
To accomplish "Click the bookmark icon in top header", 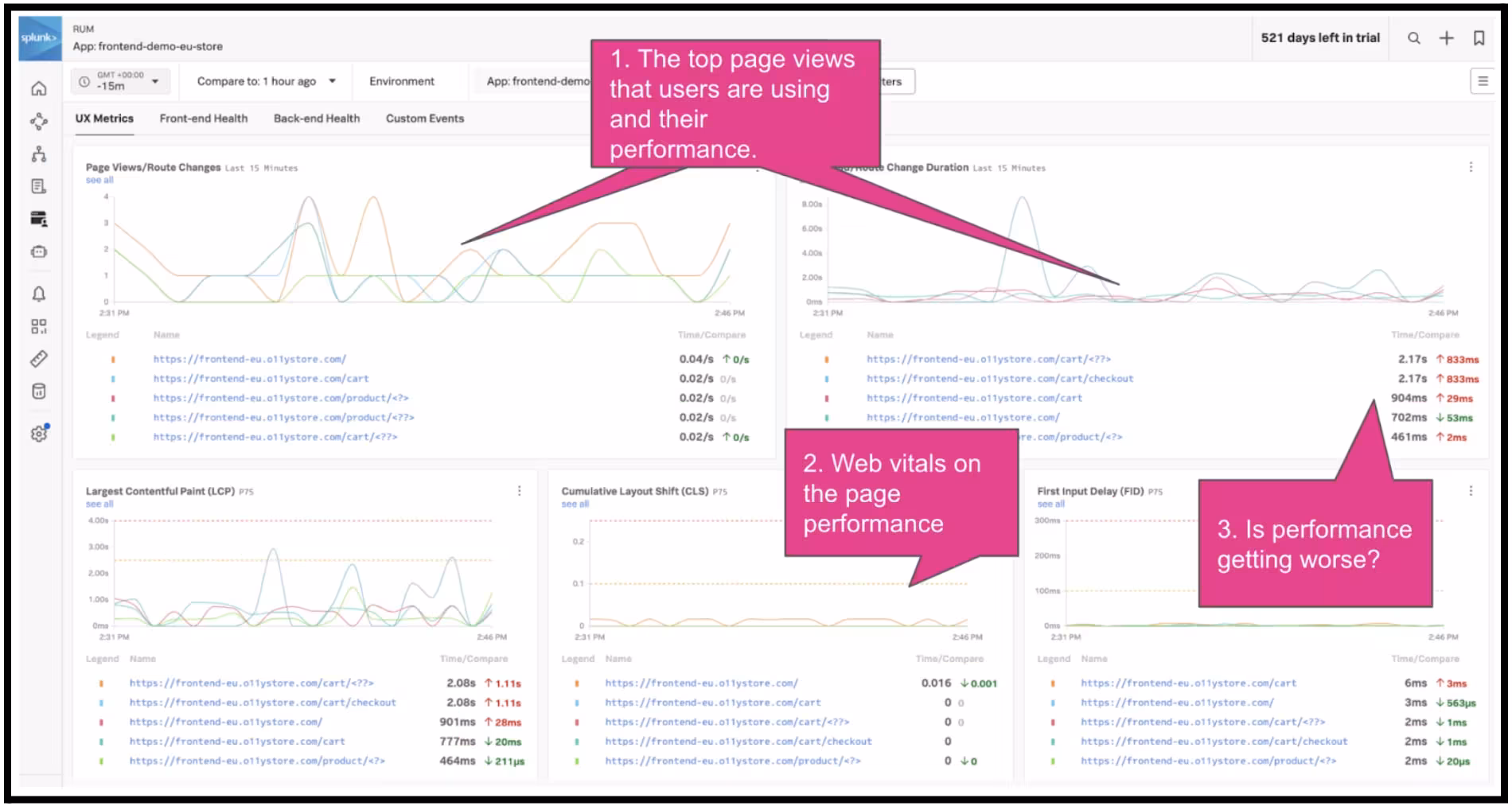I will point(1479,38).
